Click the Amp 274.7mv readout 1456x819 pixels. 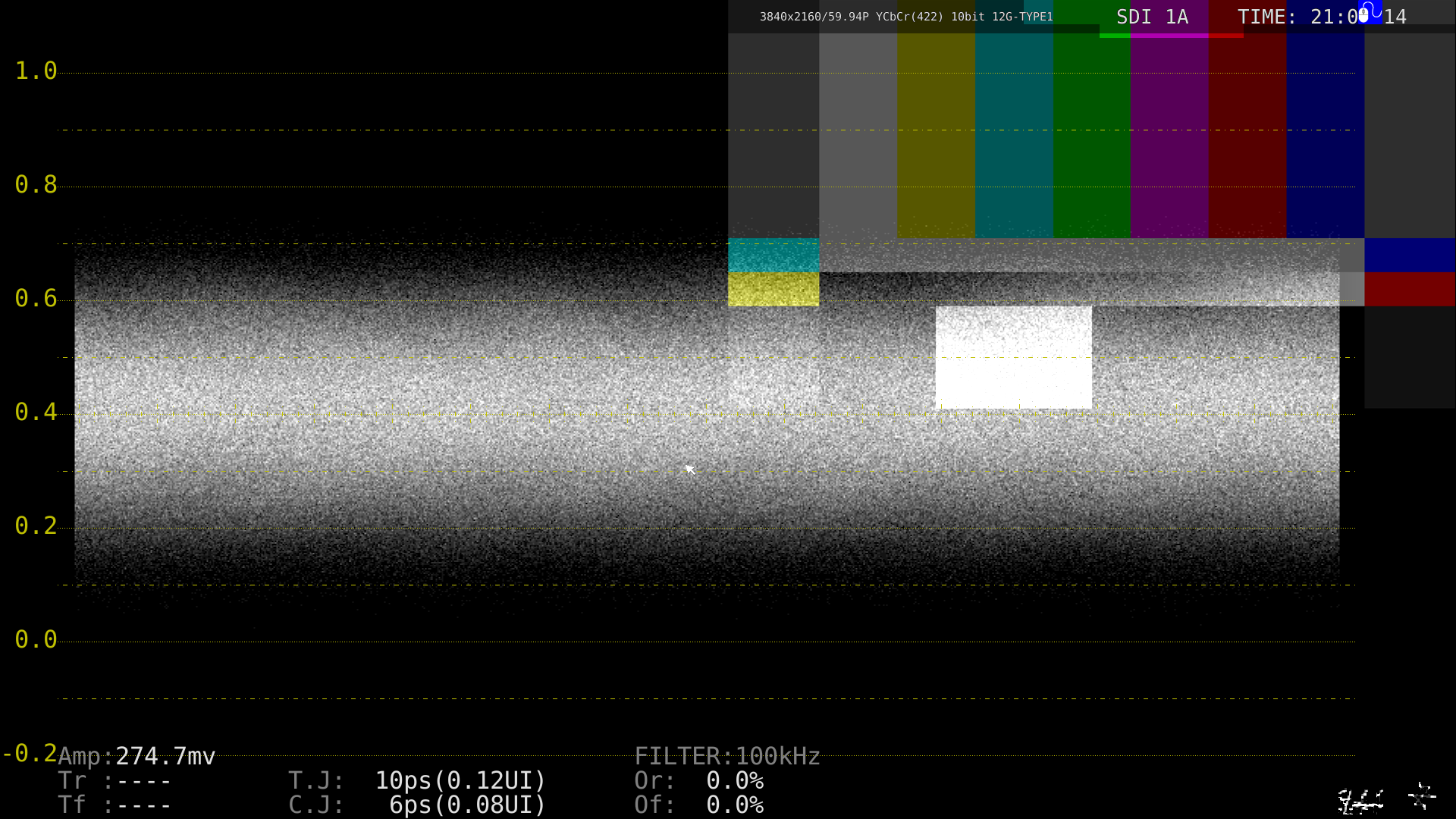coord(136,756)
